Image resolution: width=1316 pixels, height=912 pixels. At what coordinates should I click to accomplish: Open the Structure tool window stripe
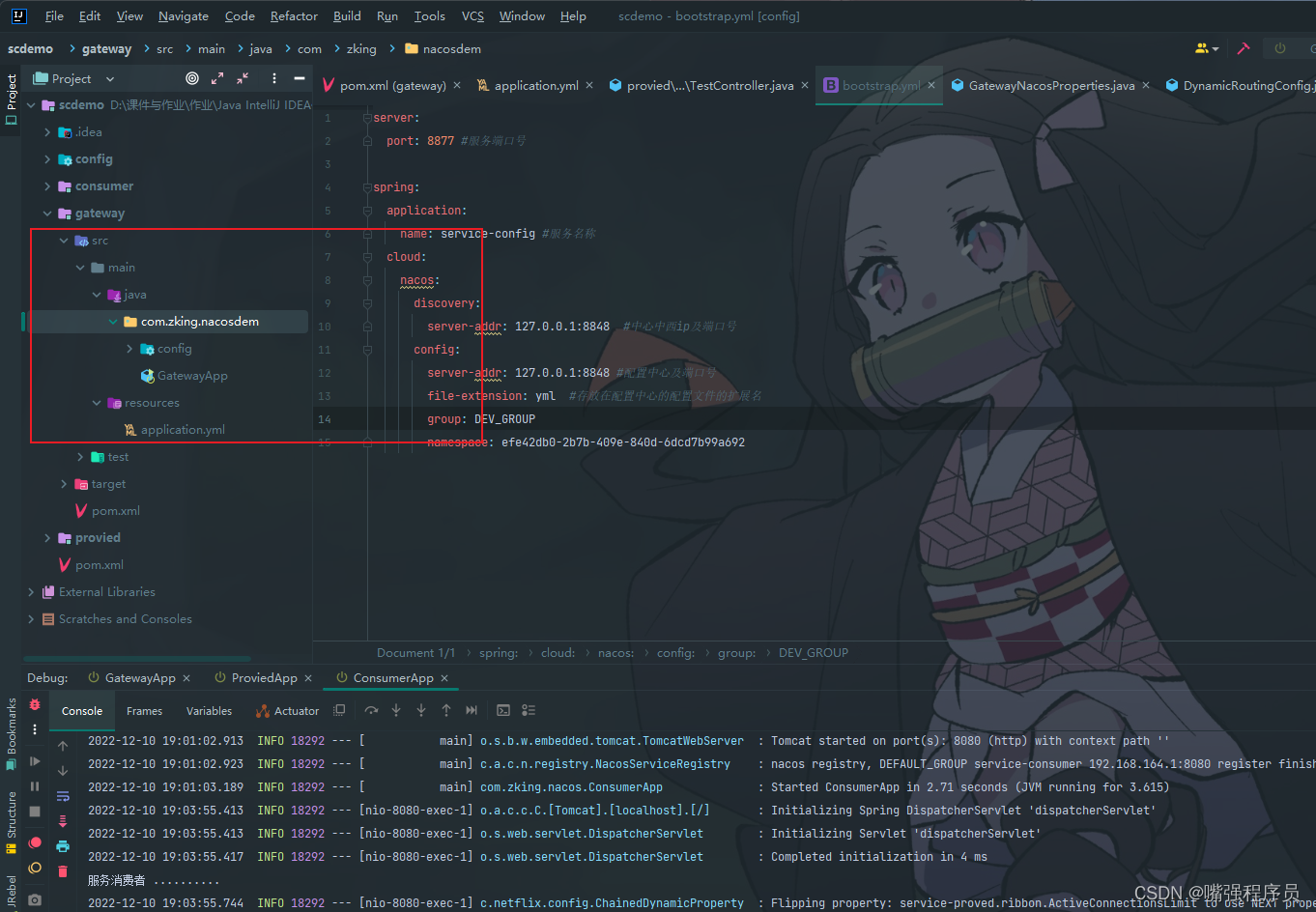12,823
